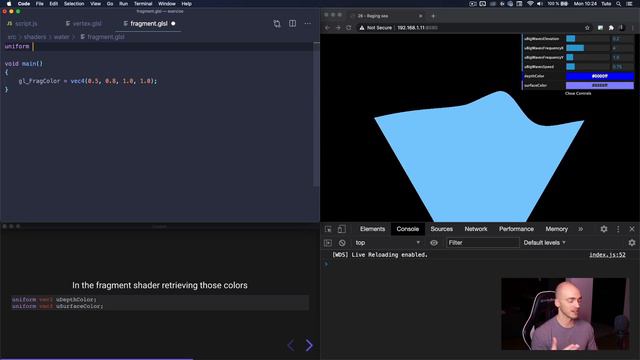Split the editor to the right
The height and width of the screenshot is (360, 640).
coord(293,24)
